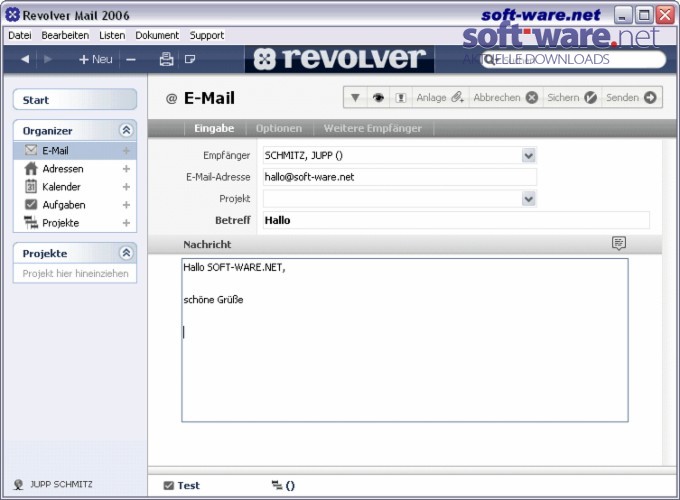Click into the Nachricht message body

pyautogui.click(x=405, y=340)
